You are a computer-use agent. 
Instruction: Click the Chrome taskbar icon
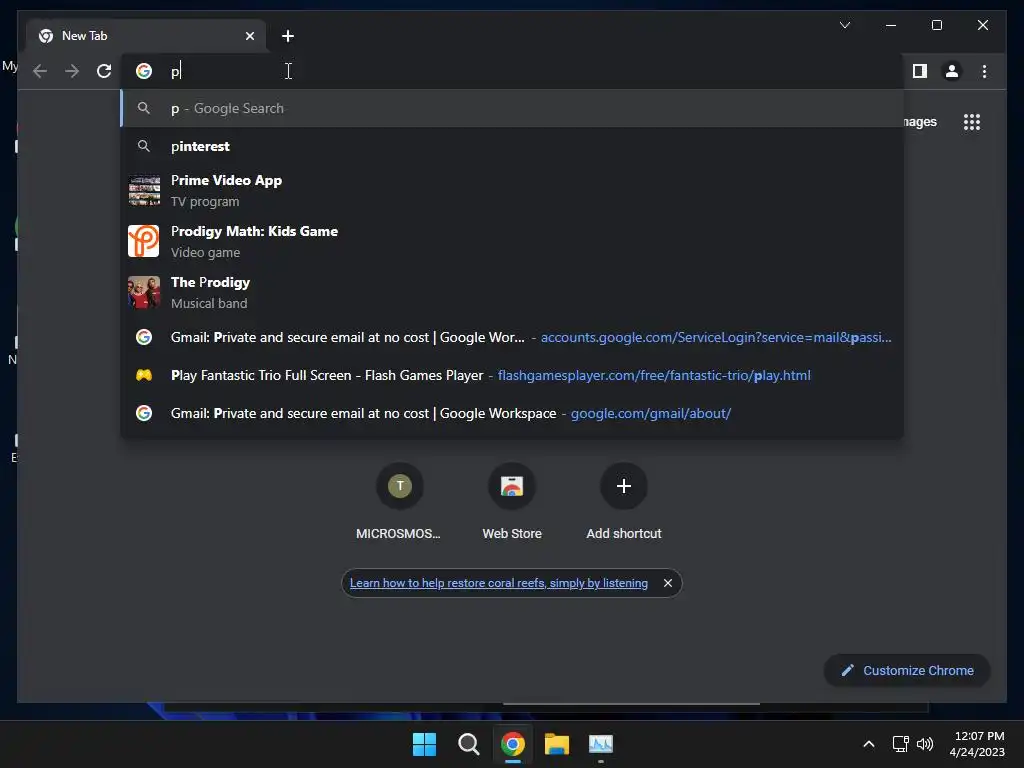[x=513, y=744]
